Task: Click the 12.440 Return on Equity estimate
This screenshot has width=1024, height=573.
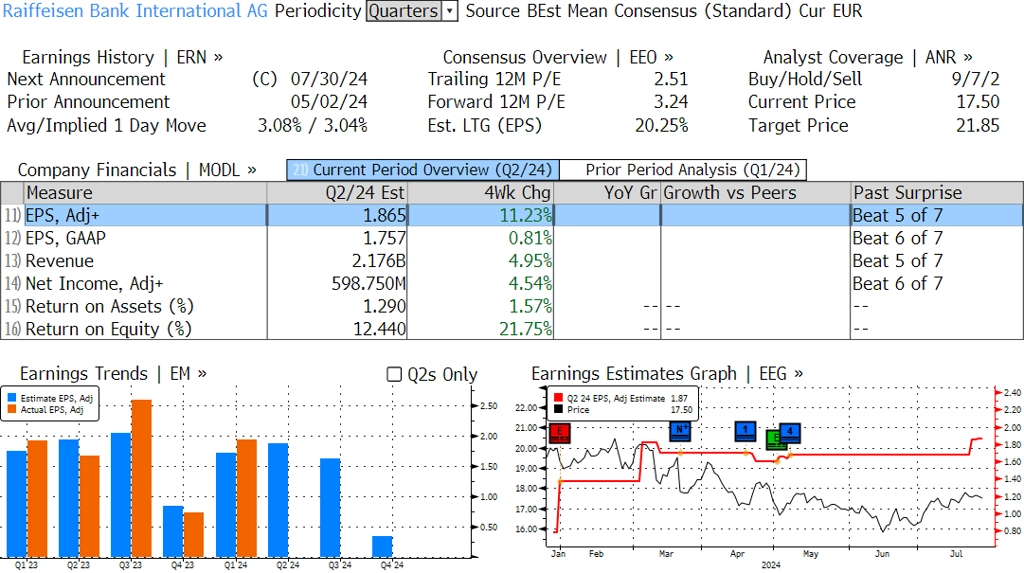Action: point(380,329)
